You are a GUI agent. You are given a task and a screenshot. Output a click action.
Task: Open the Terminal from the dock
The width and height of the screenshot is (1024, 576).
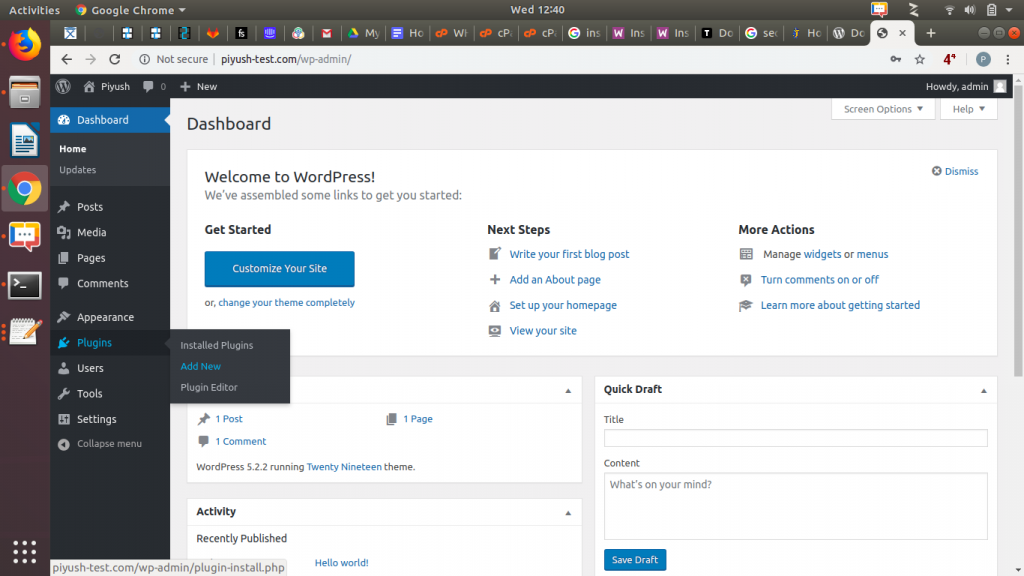coord(25,285)
